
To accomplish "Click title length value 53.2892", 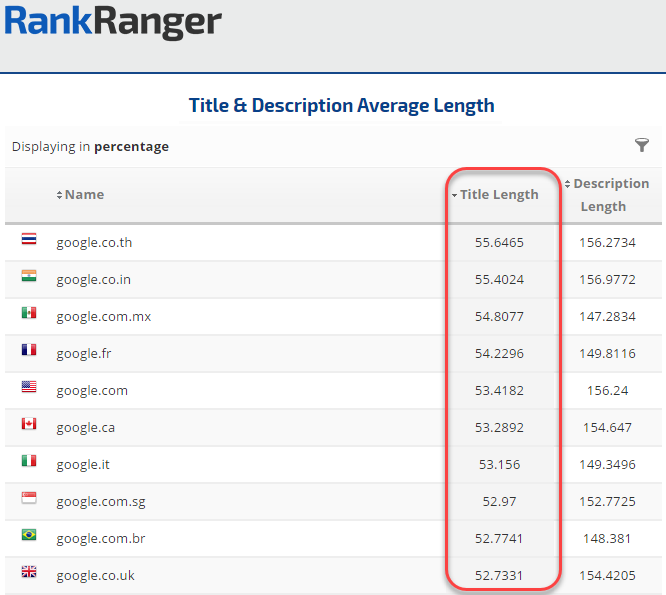I will tap(500, 427).
